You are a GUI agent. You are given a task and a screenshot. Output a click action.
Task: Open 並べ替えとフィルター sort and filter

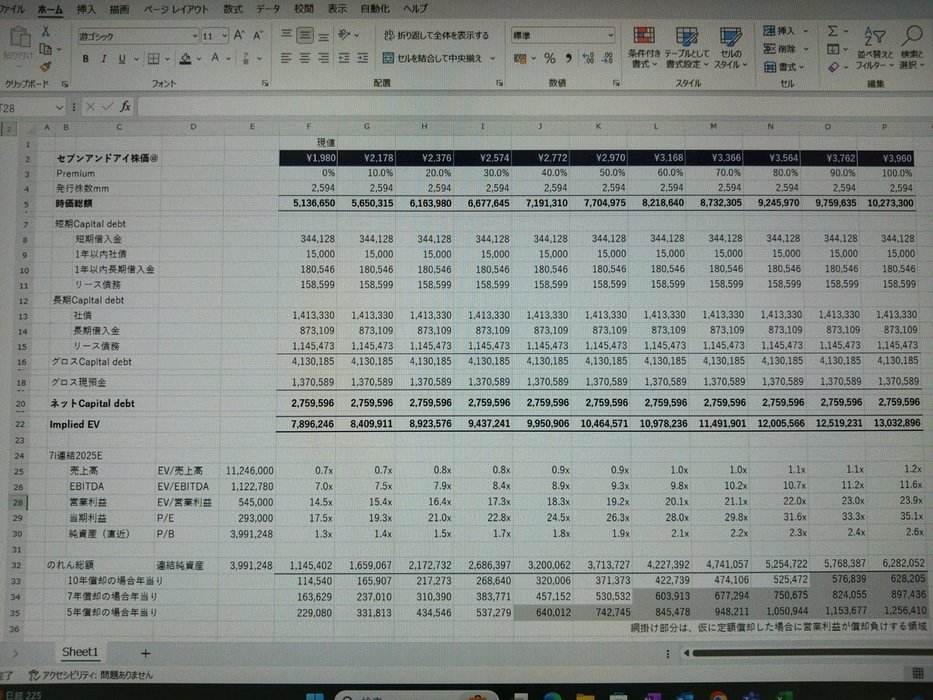pyautogui.click(x=875, y=48)
